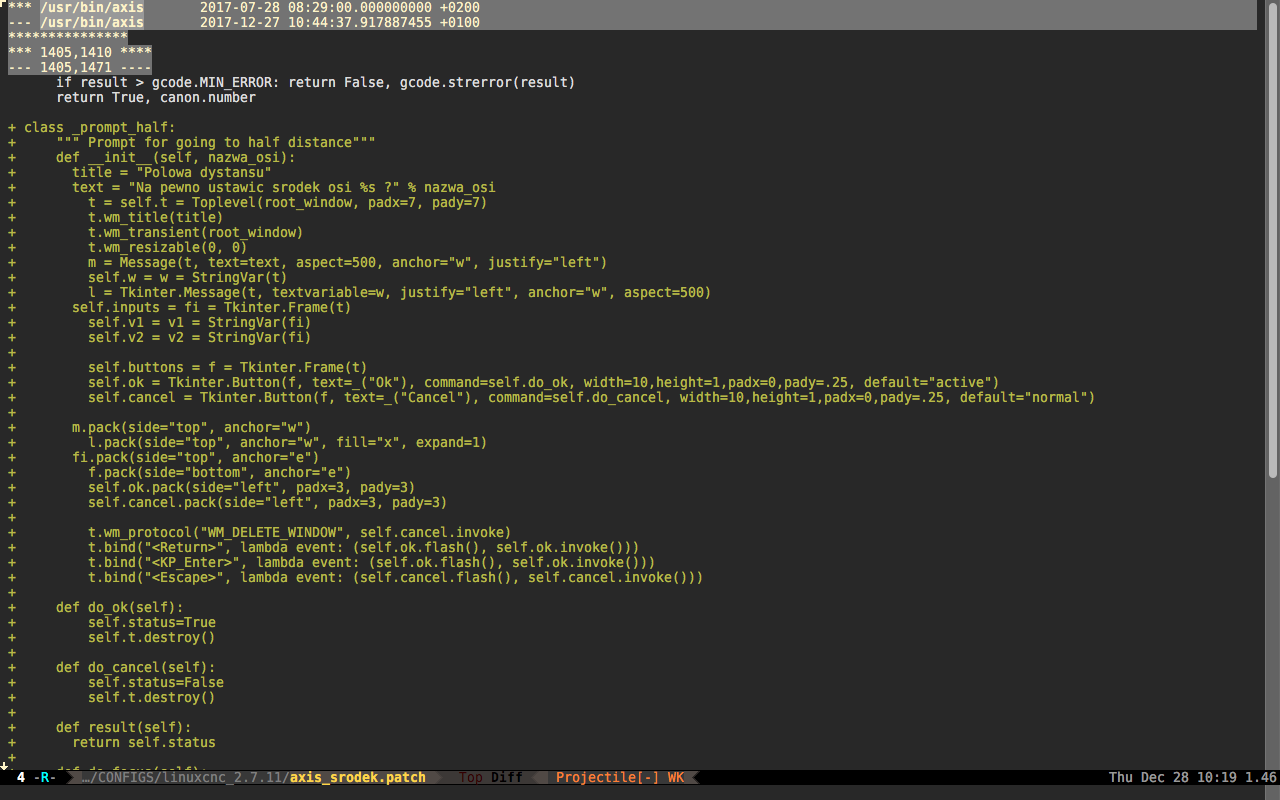Click the window number 4 in the modeline
Screen dimensions: 1280x800
pyautogui.click(x=21, y=777)
